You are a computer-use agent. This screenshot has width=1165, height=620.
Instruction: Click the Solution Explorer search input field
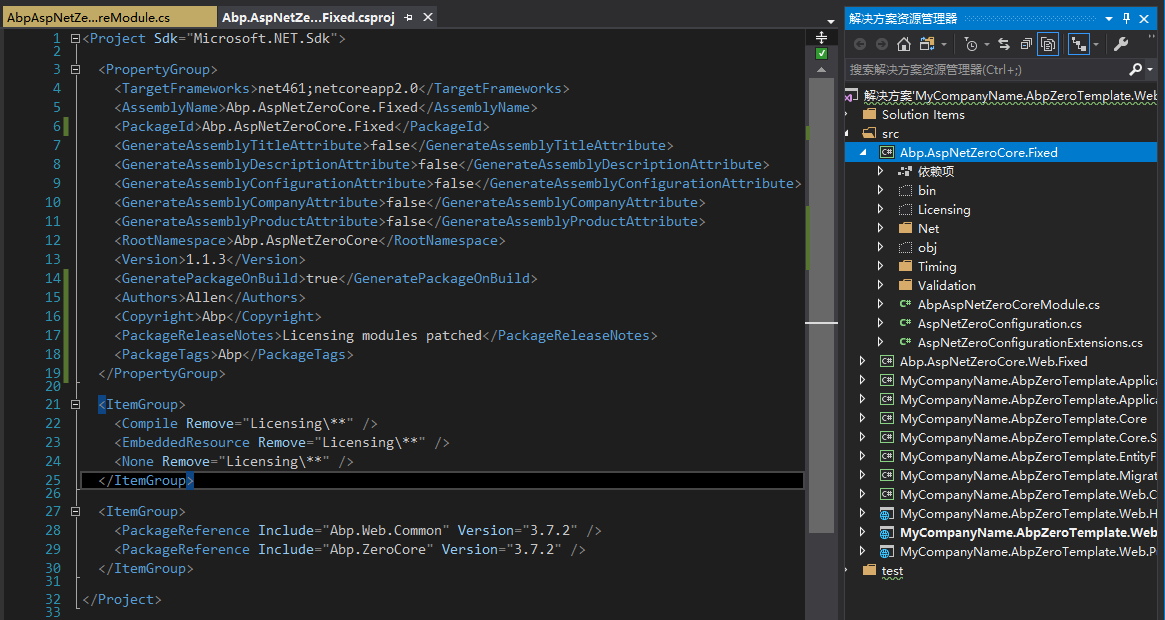coord(987,69)
